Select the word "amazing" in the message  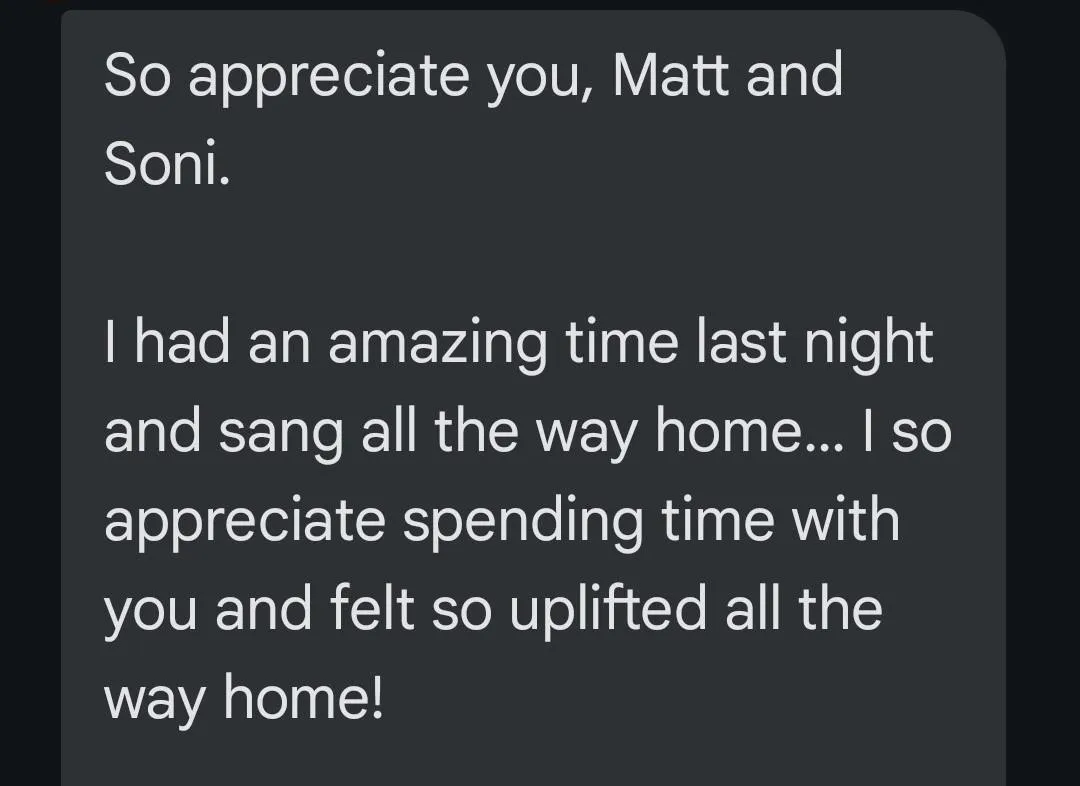click(x=437, y=343)
